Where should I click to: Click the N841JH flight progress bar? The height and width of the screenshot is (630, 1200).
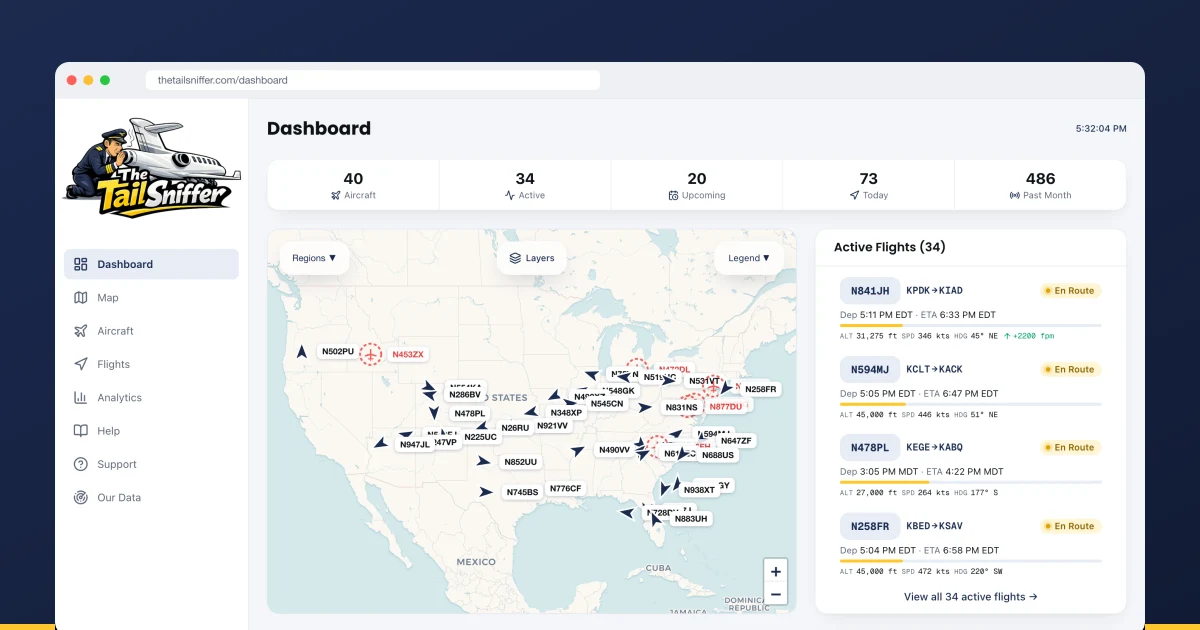[x=970, y=326]
